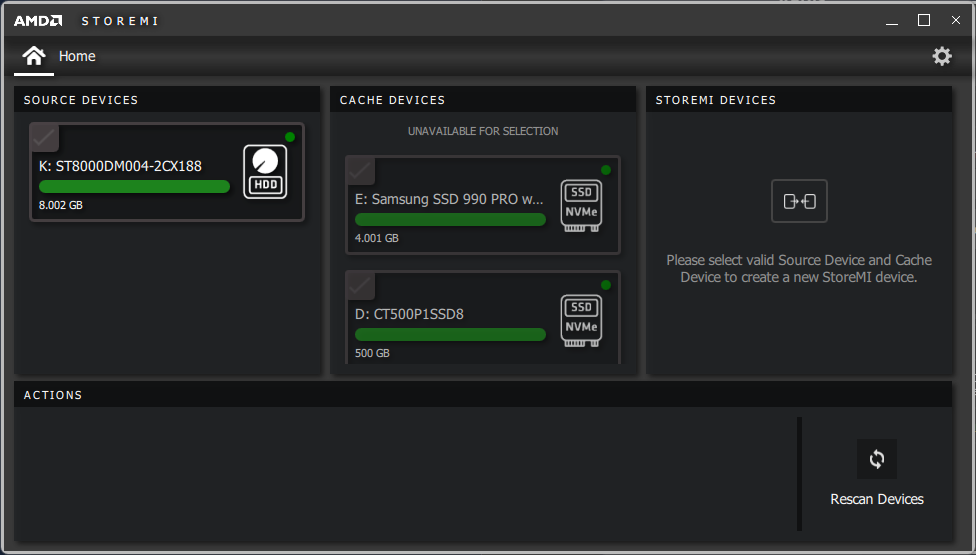Click the 'Please select valid Source Device' message
This screenshot has height=555, width=976.
799,268
